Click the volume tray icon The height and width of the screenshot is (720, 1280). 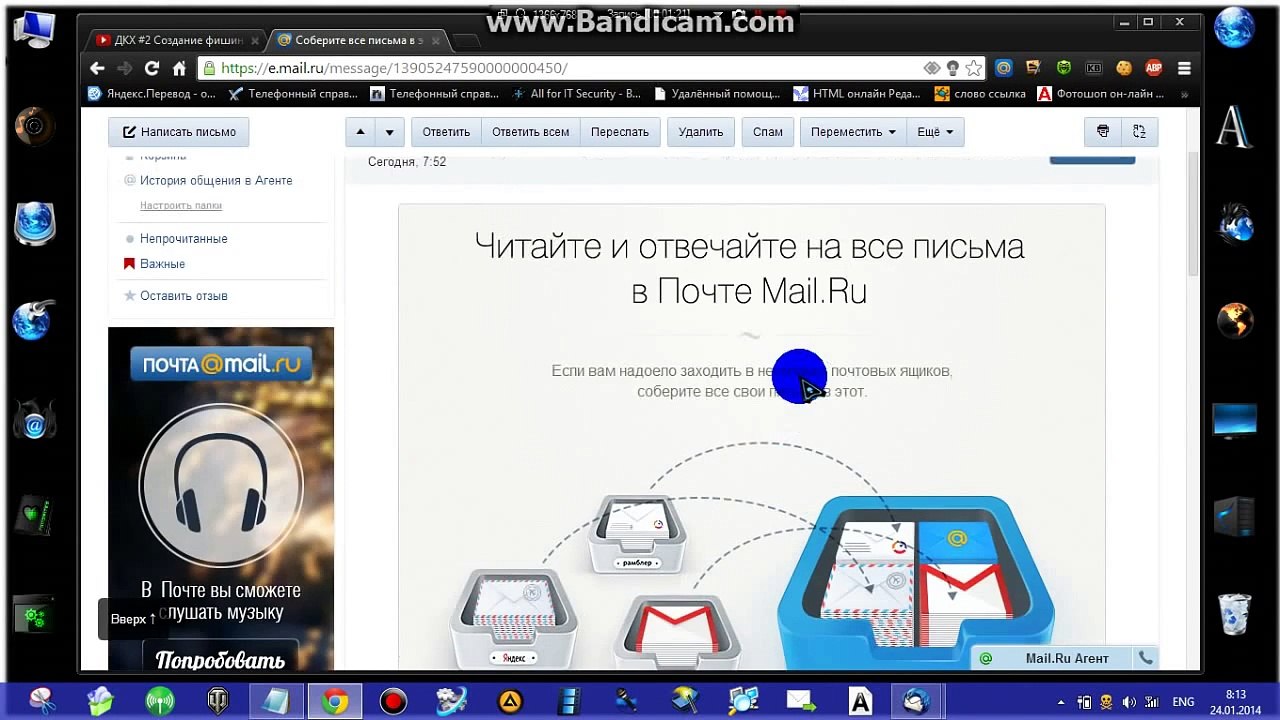1130,702
